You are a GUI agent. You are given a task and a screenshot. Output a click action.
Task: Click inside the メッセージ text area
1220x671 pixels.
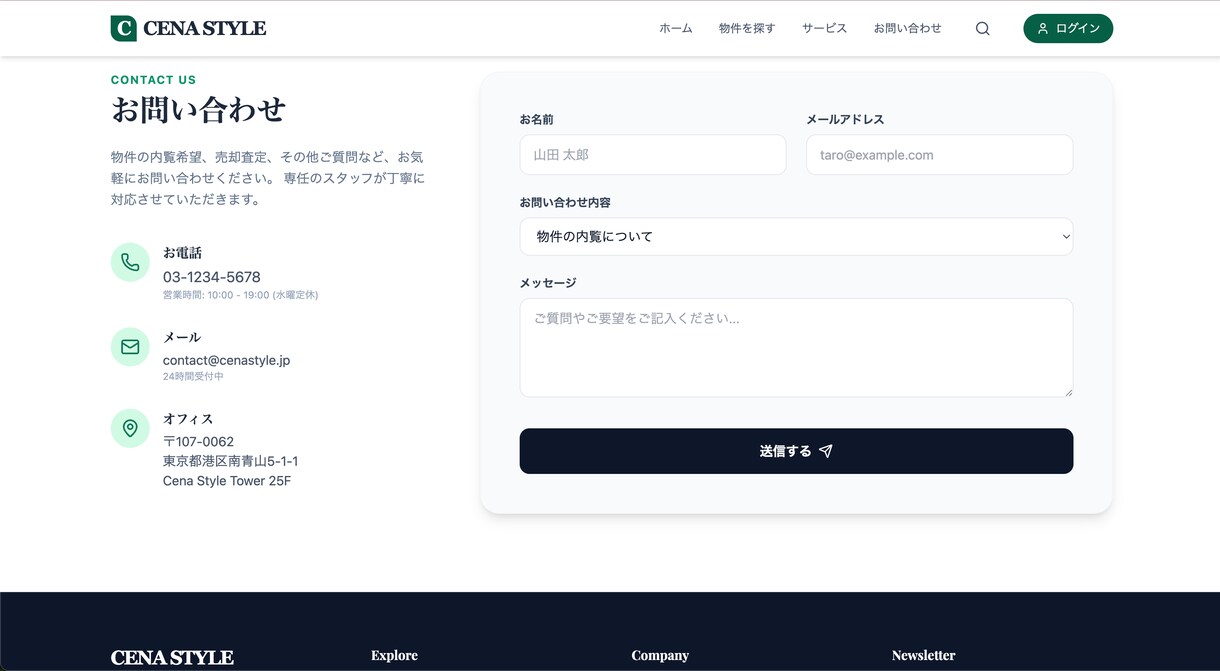(796, 348)
